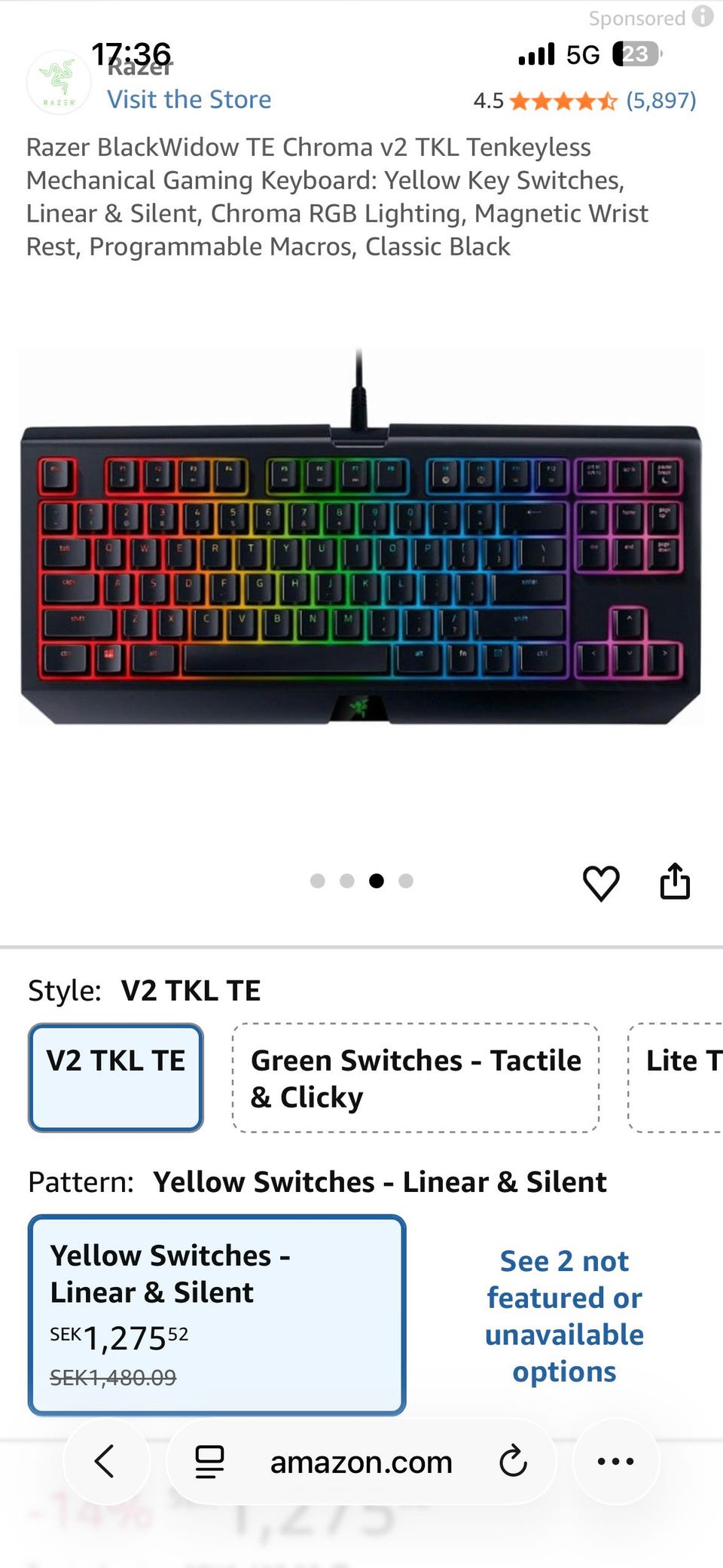Go back with browser back arrow

(x=105, y=1461)
